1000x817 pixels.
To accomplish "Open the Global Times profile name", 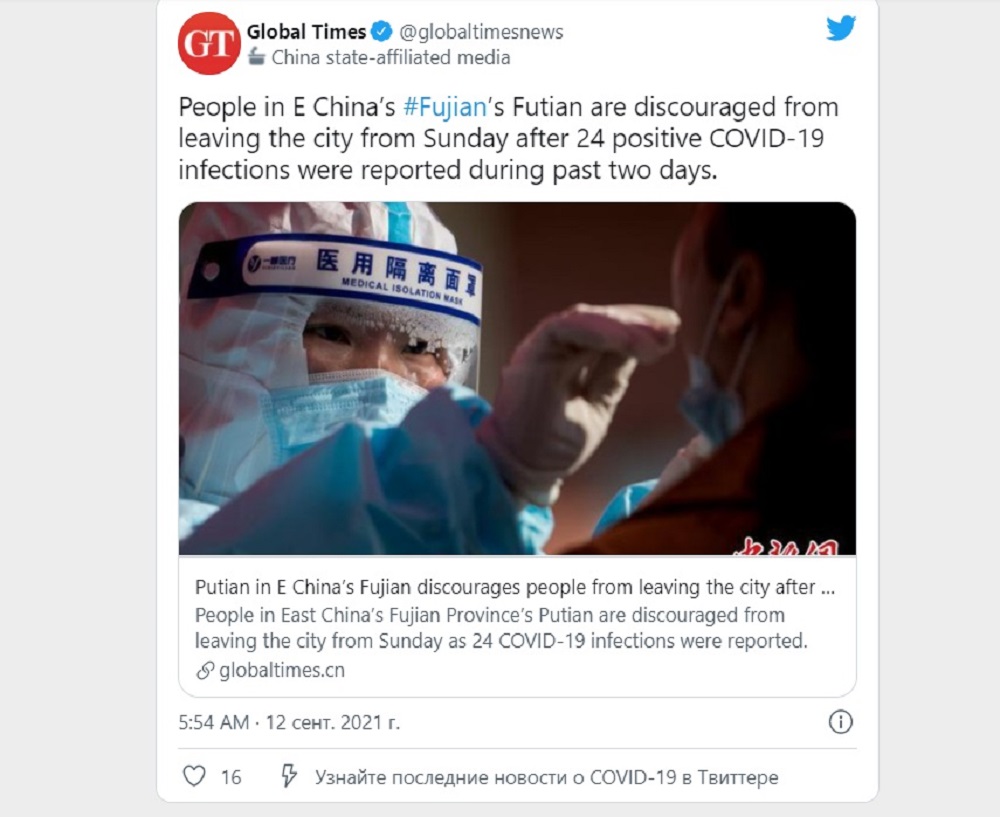I will pos(306,31).
